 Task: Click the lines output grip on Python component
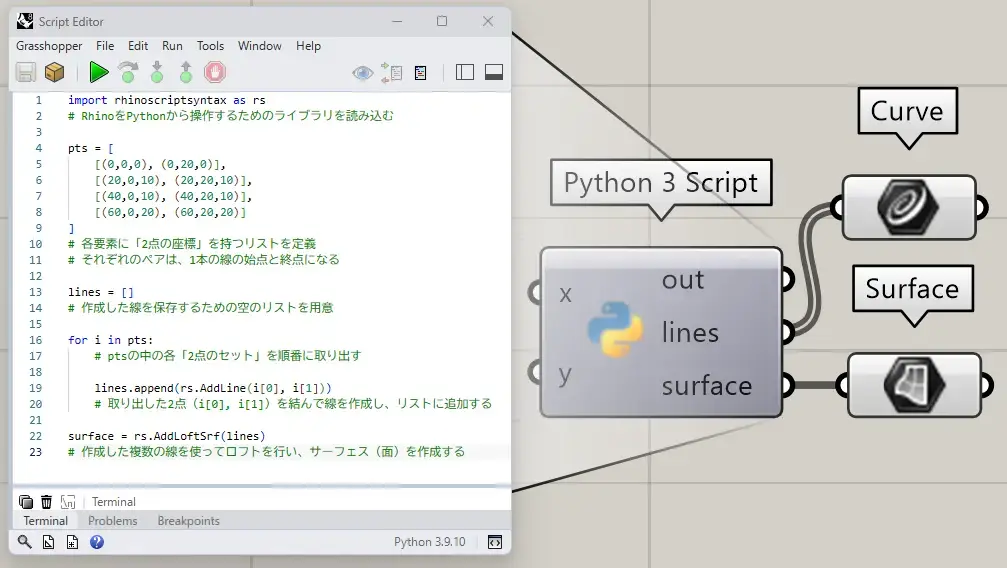(789, 330)
